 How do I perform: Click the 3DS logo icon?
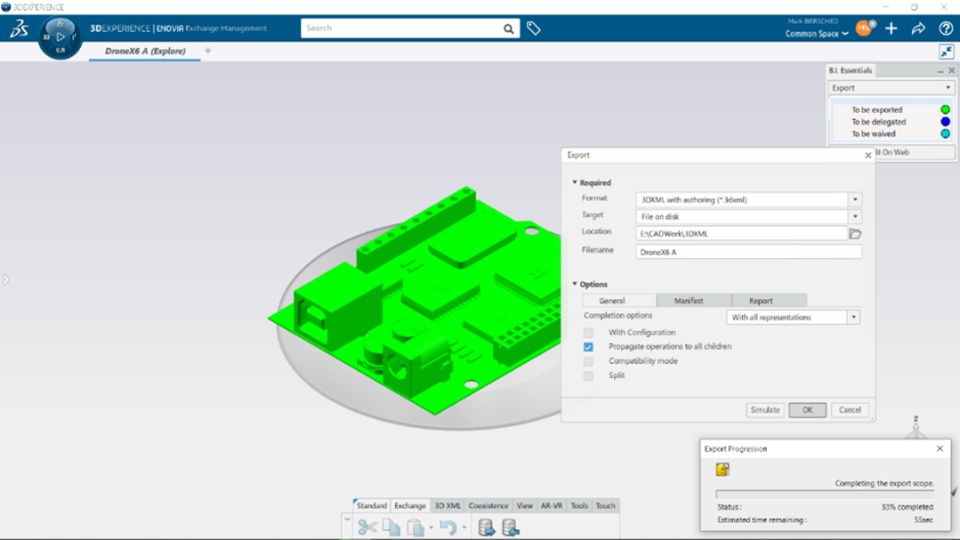point(19,28)
